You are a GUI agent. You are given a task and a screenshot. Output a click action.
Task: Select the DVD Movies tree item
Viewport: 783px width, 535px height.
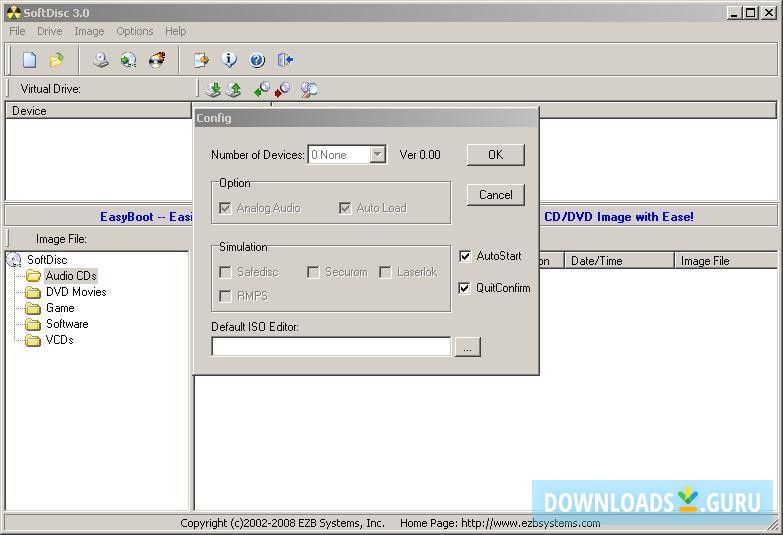[76, 292]
